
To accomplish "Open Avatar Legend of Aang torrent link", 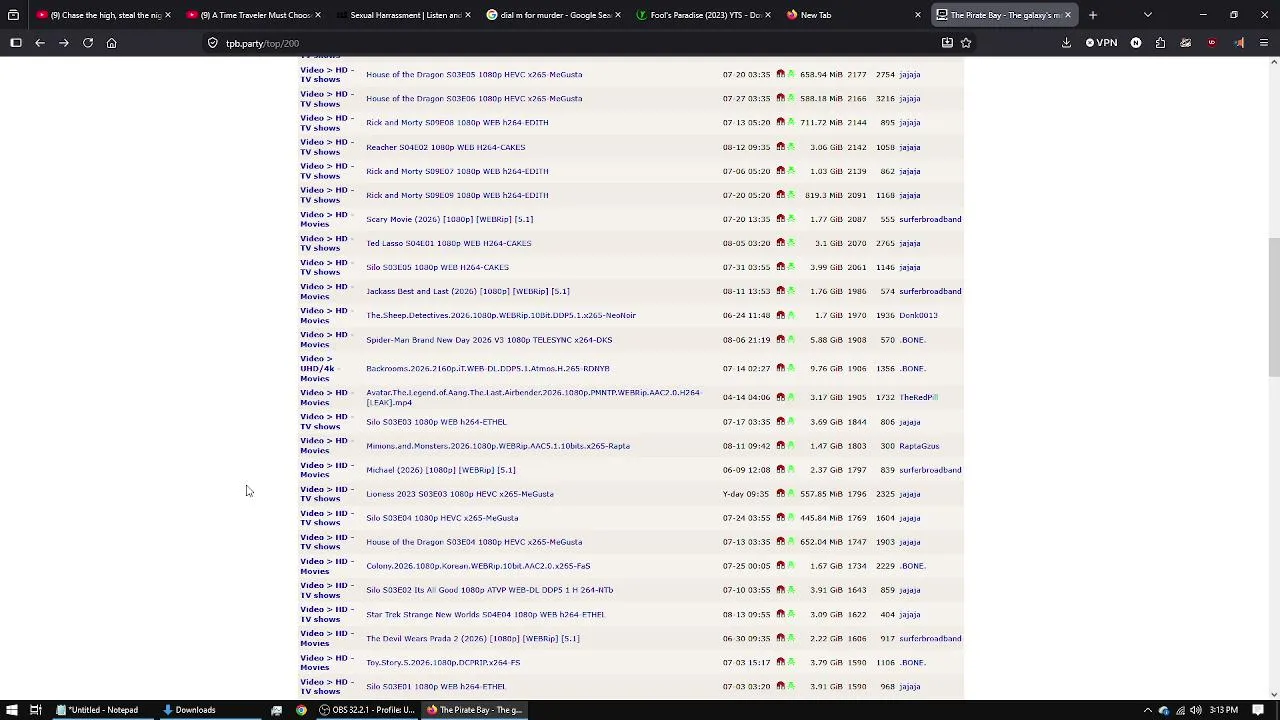I will pos(533,397).
